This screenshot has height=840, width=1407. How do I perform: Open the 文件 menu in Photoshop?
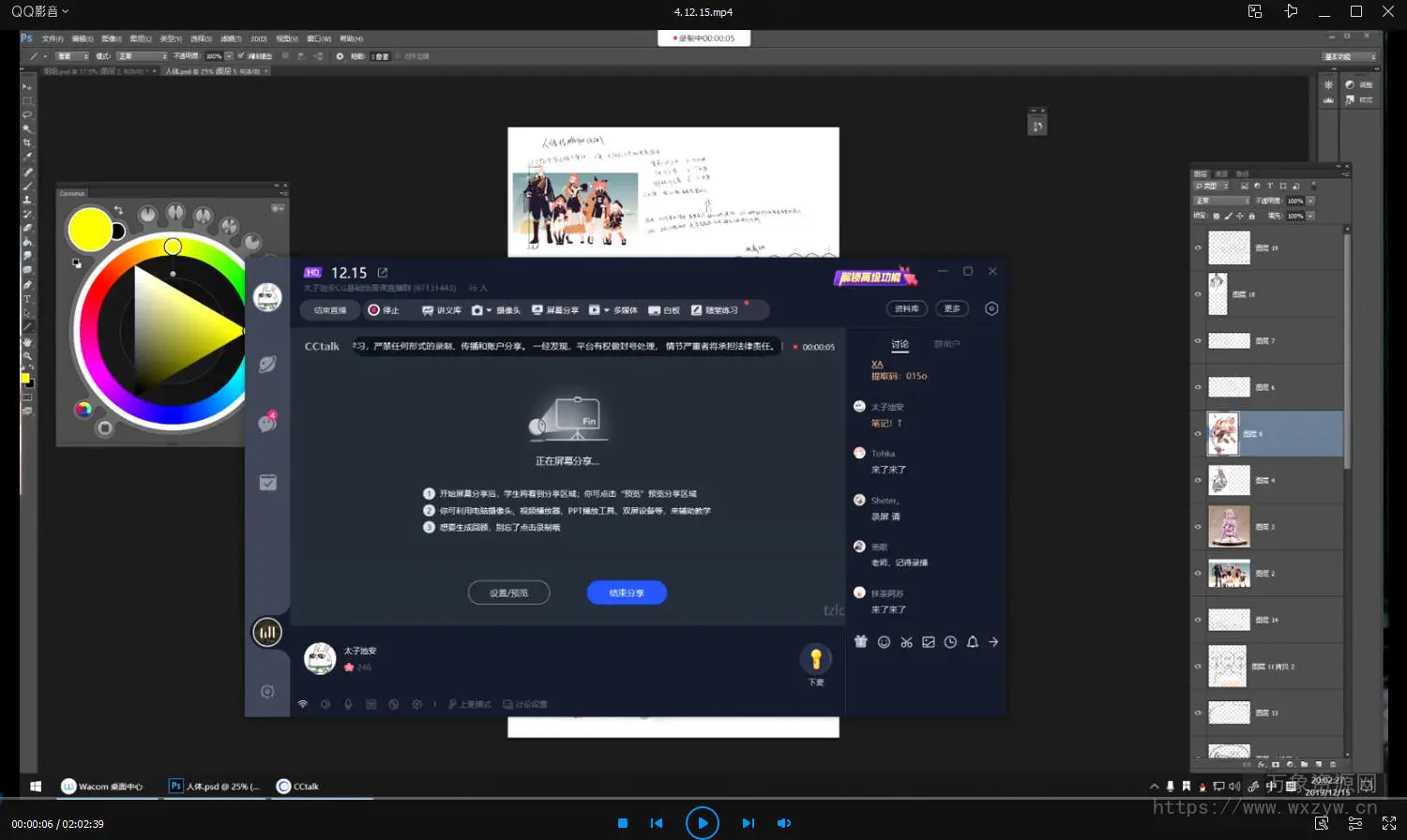[53, 38]
